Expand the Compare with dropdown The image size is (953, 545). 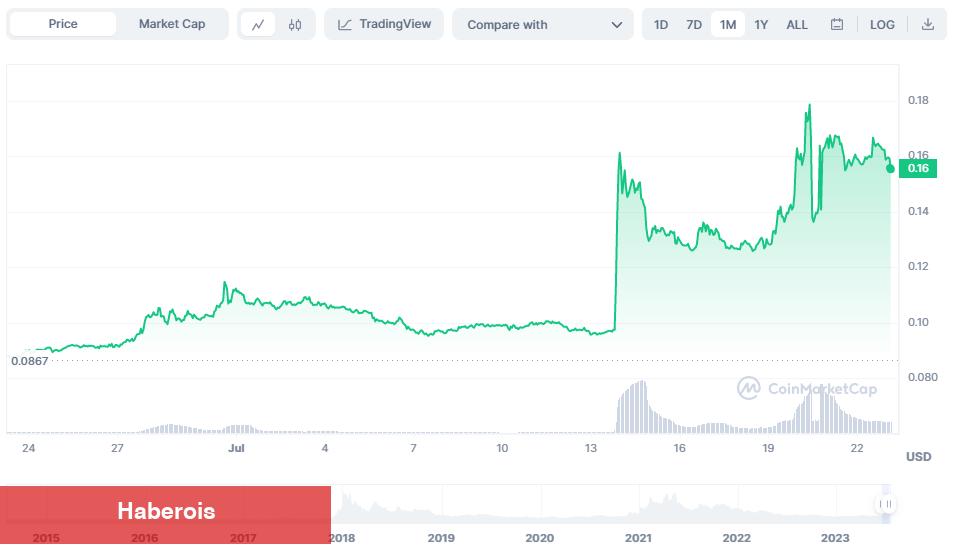tap(543, 25)
